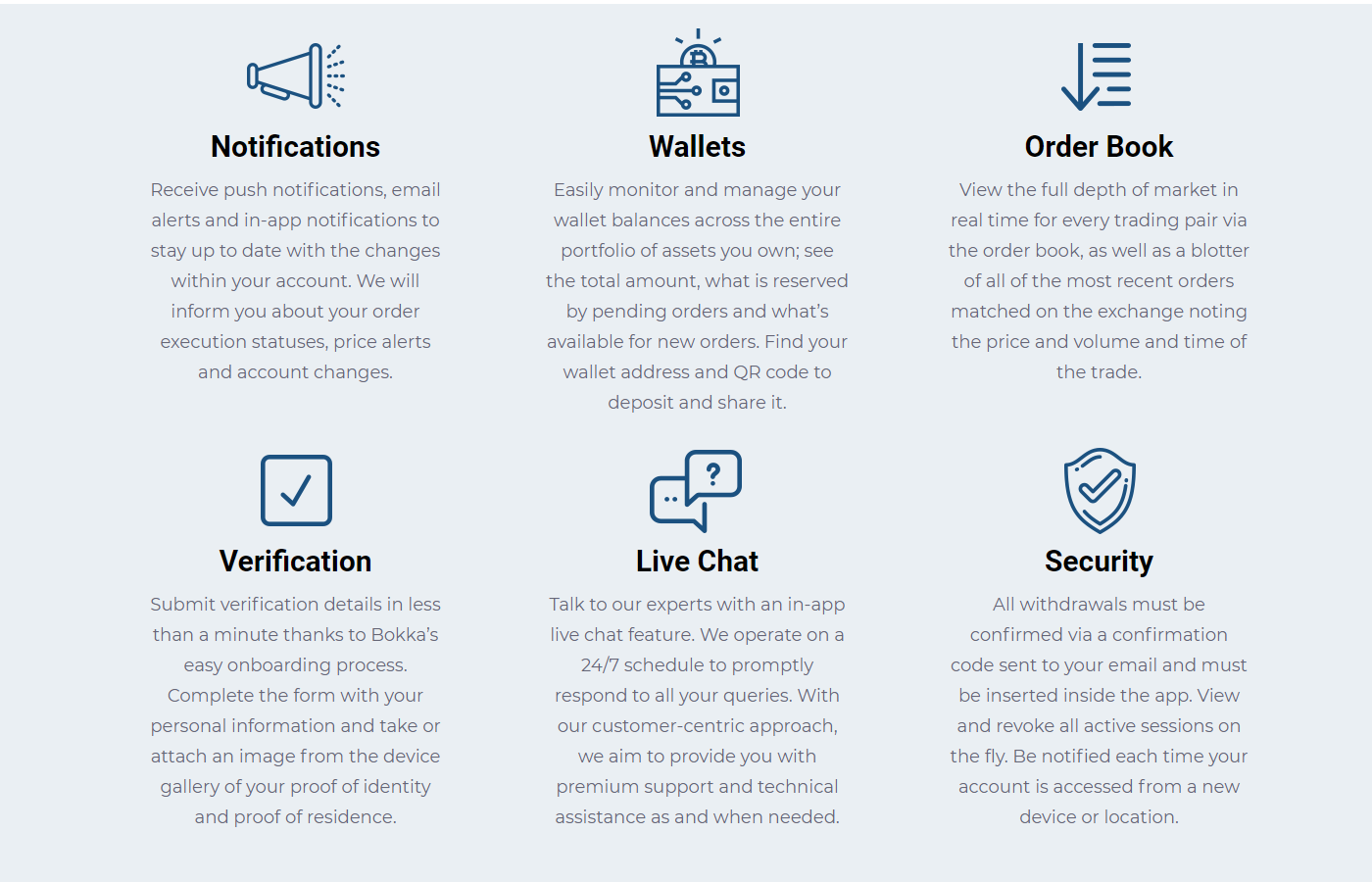Click the push notifications description paragraph
This screenshot has height=882, width=1372.
tap(296, 280)
